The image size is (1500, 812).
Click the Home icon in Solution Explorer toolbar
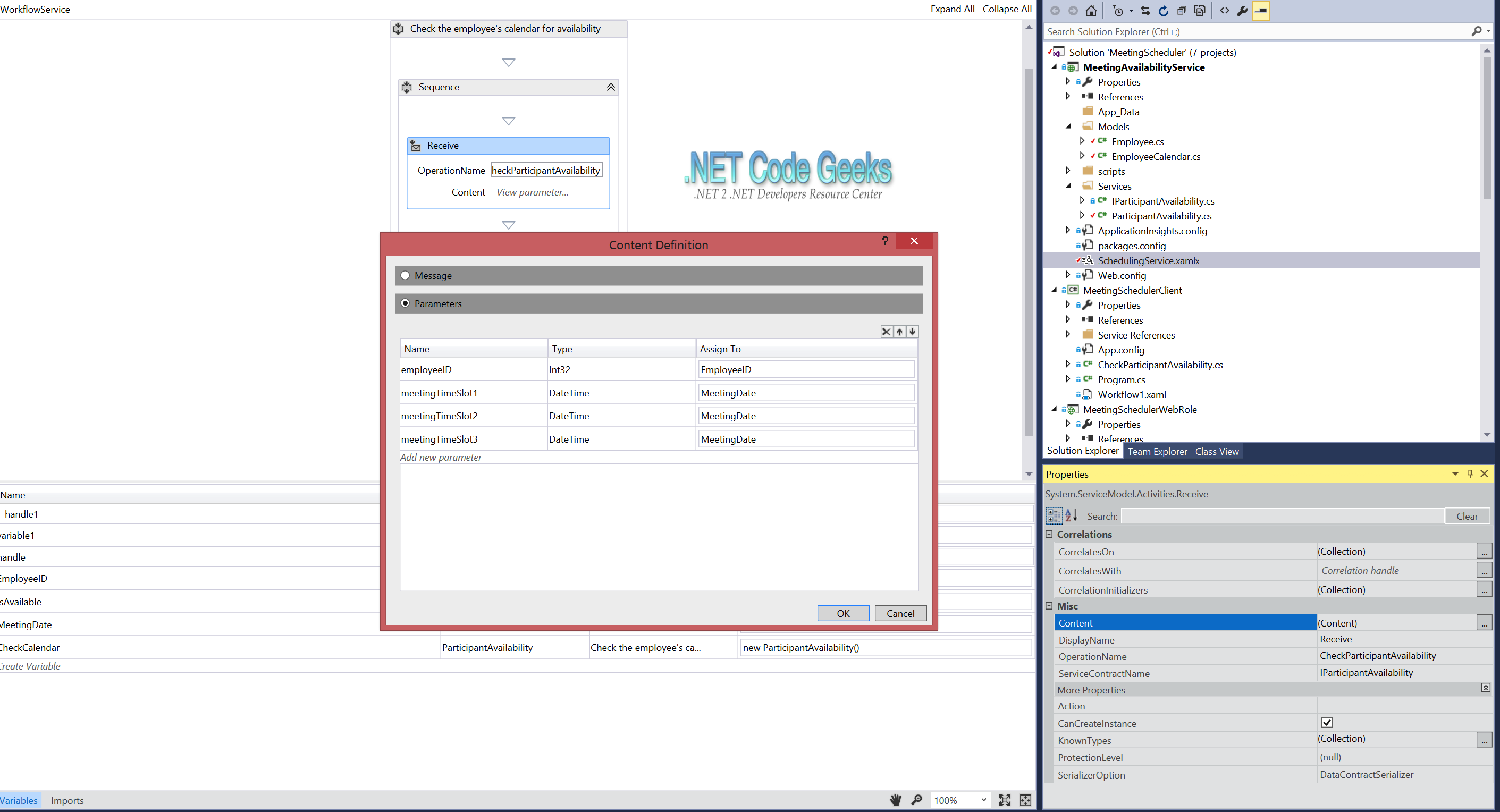pos(1091,11)
